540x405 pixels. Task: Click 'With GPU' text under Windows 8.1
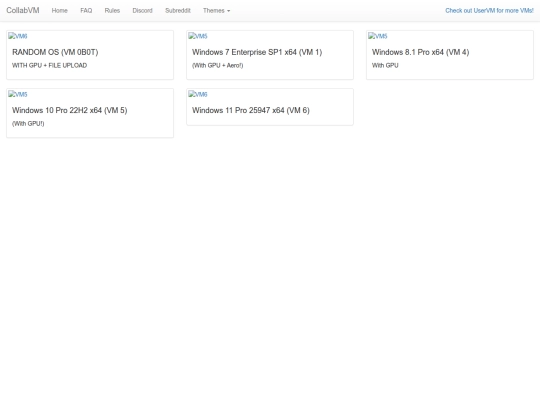tap(385, 65)
